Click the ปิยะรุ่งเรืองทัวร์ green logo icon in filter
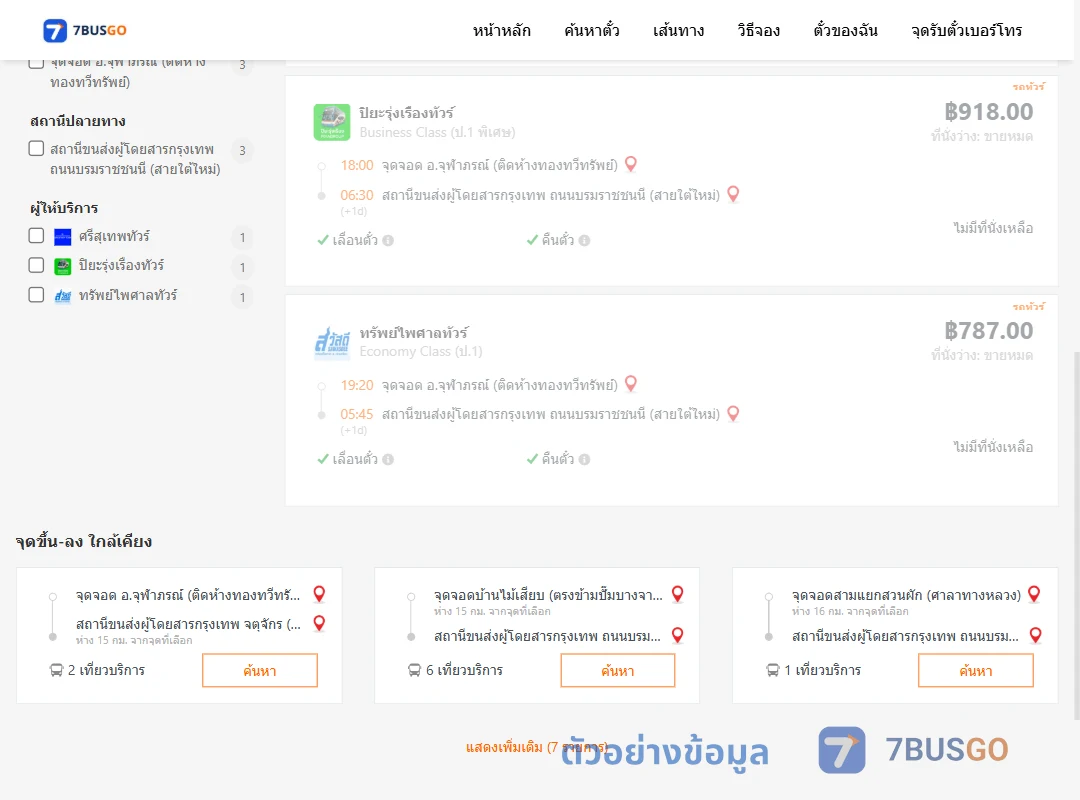Viewport: 1080px width, 800px height. click(x=63, y=266)
